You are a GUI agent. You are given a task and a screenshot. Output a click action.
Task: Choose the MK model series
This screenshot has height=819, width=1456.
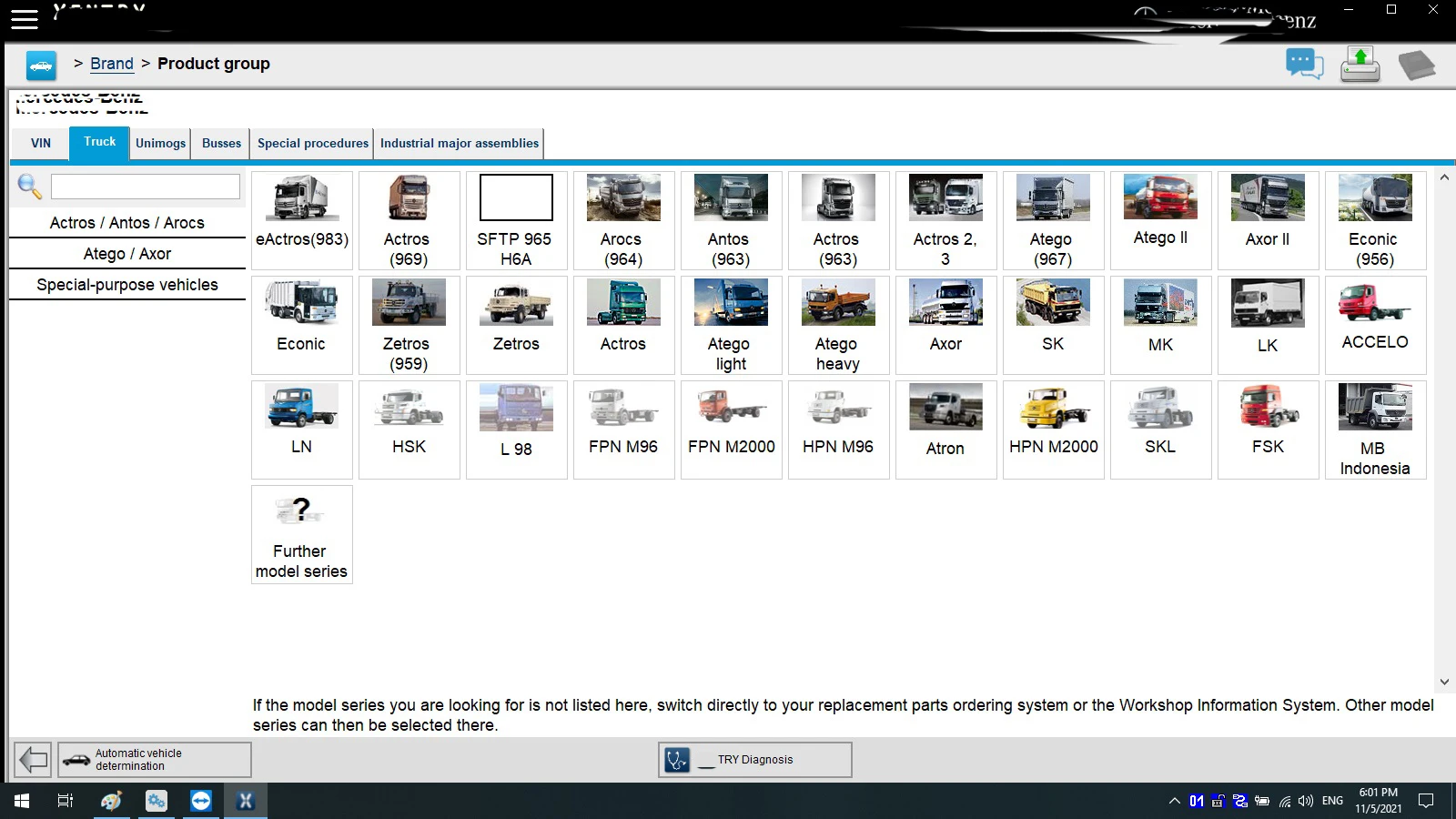pyautogui.click(x=1161, y=325)
